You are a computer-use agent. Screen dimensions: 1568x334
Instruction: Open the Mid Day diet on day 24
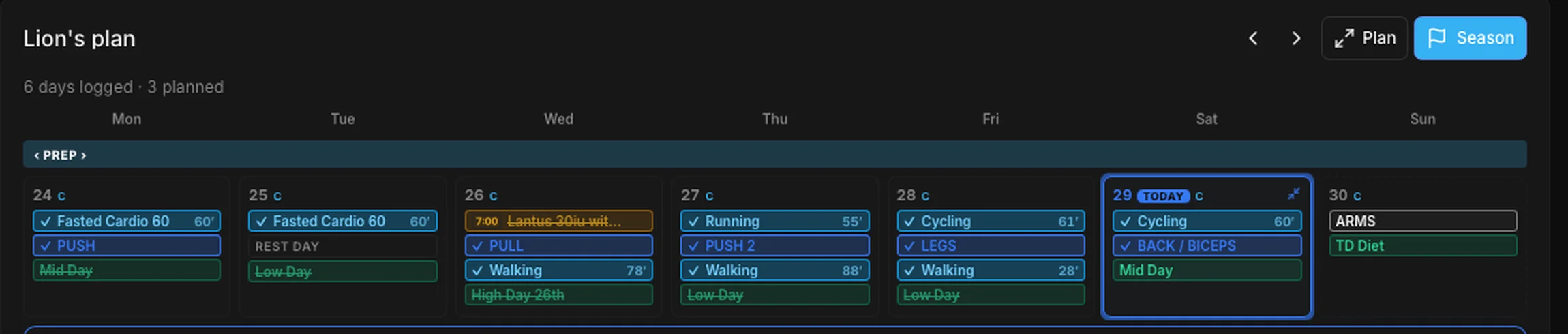[x=126, y=270]
